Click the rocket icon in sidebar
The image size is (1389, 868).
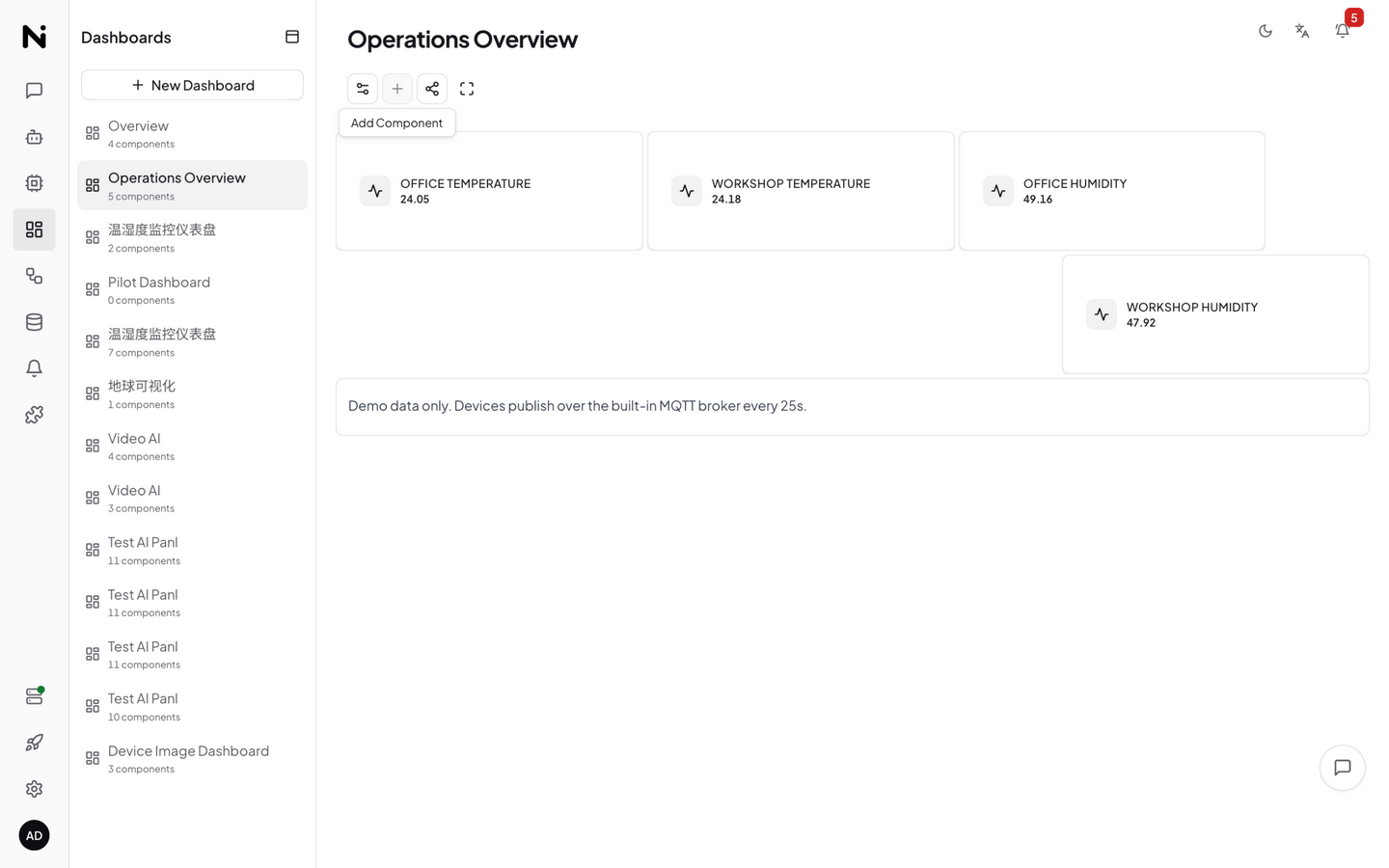tap(34, 743)
